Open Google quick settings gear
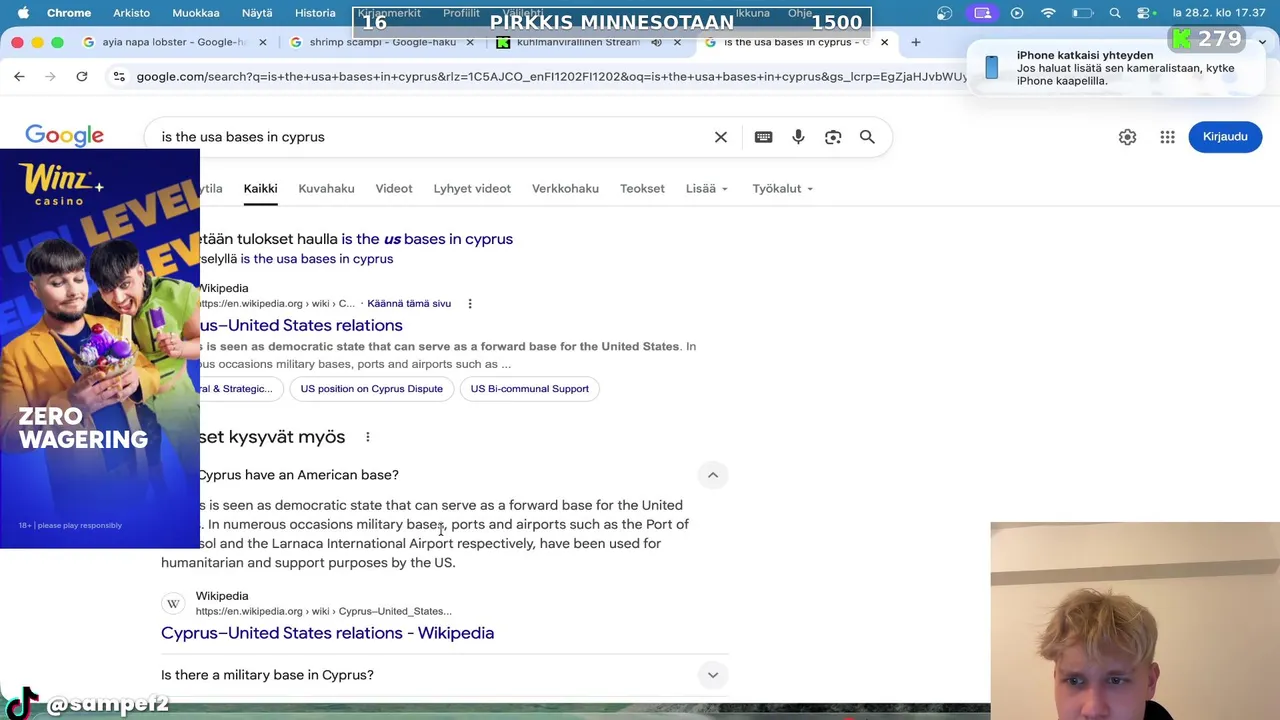Viewport: 1280px width, 720px height. pos(1127,137)
